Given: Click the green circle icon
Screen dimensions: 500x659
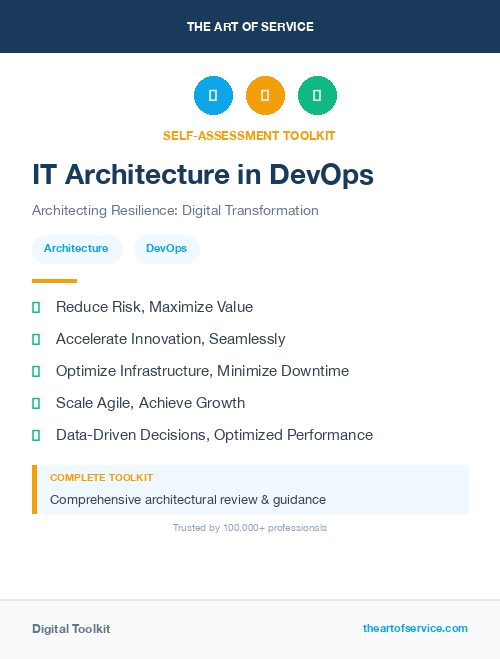Looking at the screenshot, I should point(317,95).
